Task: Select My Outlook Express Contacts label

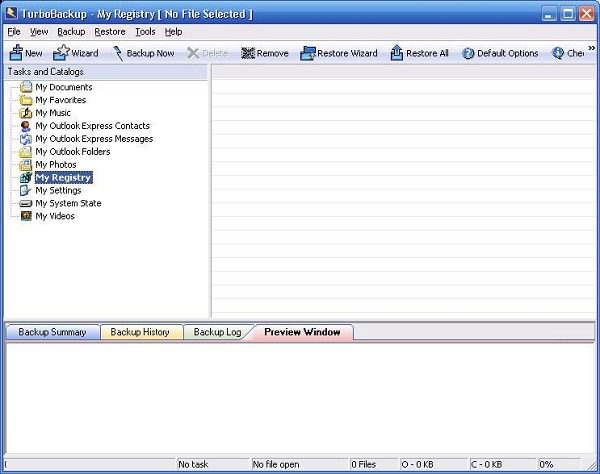Action: pyautogui.click(x=93, y=126)
